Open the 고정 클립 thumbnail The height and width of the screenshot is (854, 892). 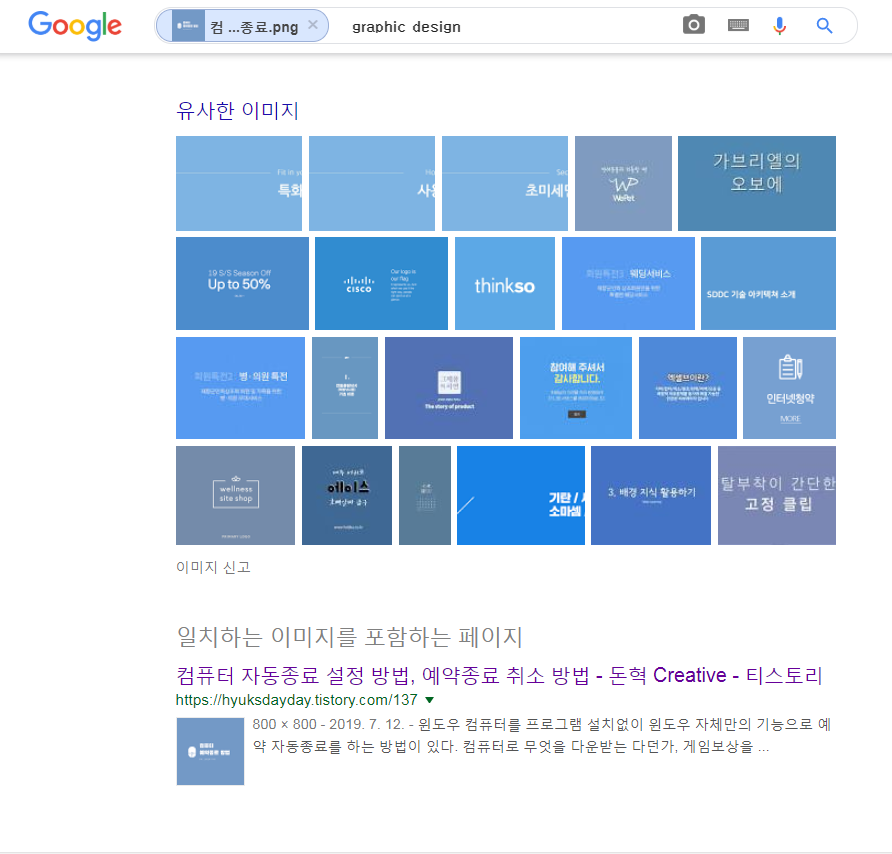(x=777, y=495)
